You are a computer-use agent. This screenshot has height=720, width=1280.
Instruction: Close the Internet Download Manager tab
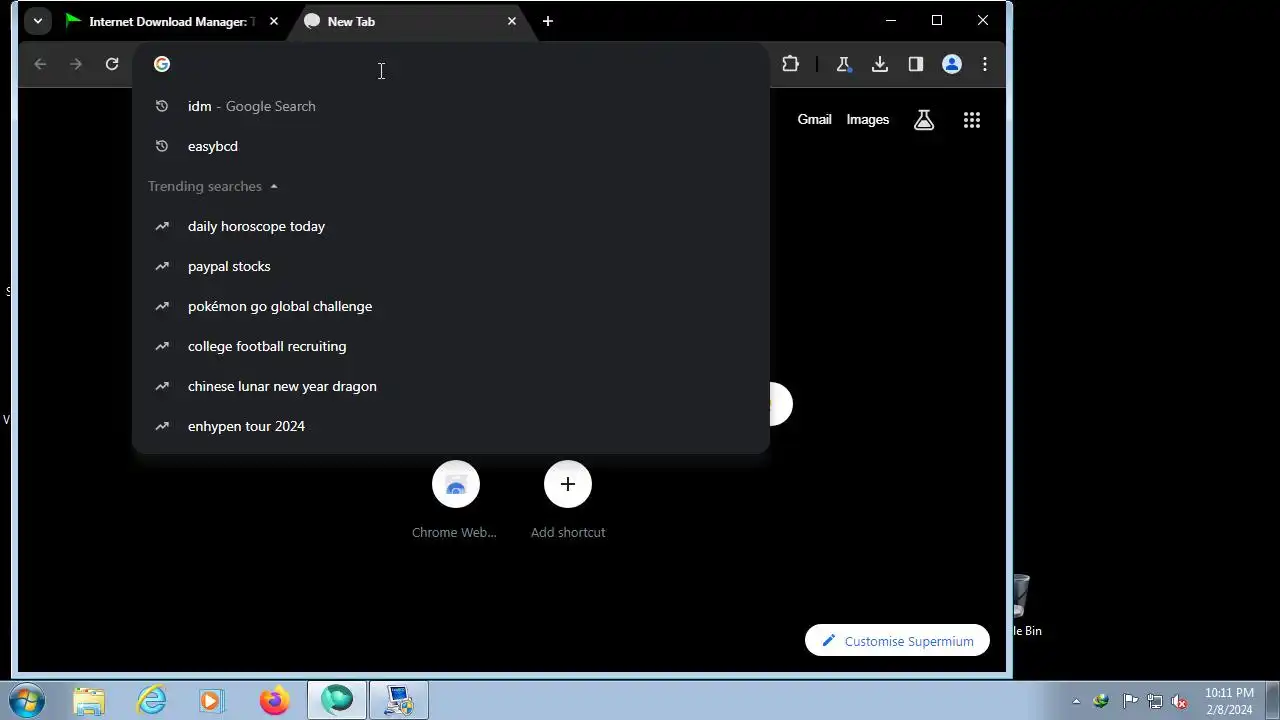(x=273, y=21)
